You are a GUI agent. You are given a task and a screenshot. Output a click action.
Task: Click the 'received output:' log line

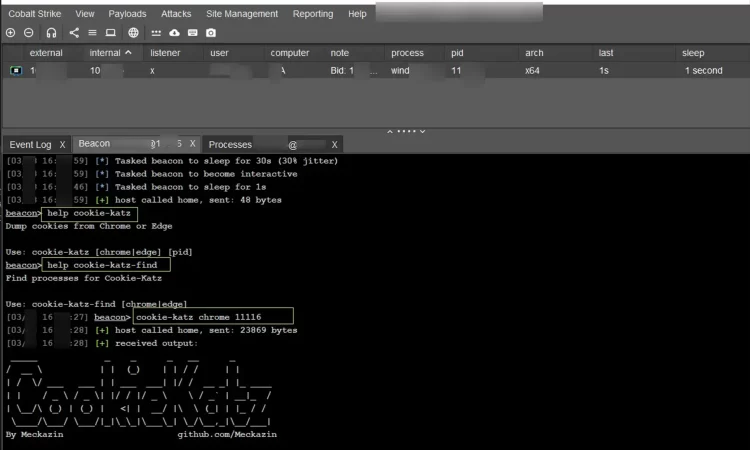click(156, 343)
